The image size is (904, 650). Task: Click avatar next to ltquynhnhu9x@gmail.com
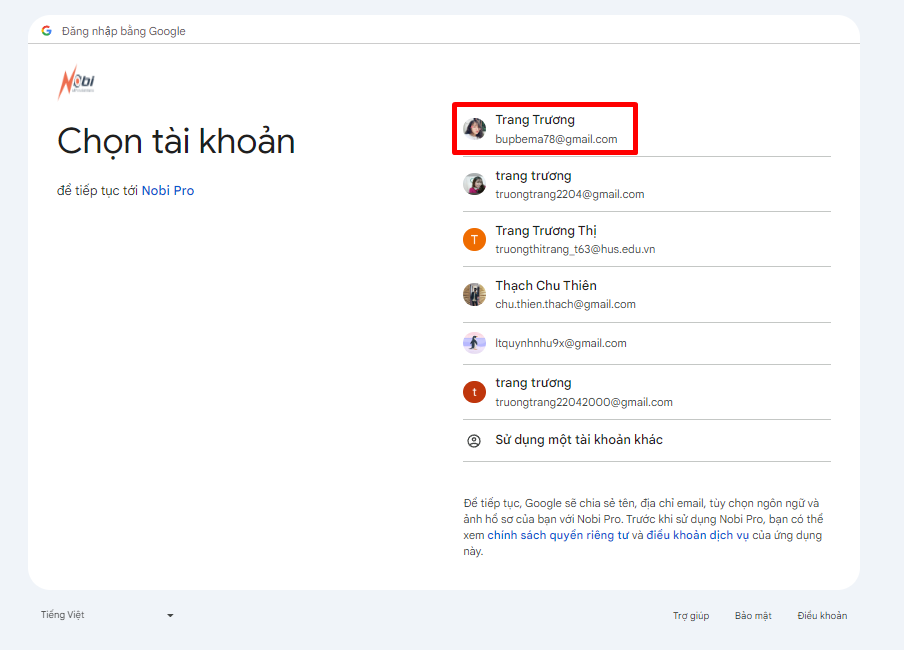[474, 343]
